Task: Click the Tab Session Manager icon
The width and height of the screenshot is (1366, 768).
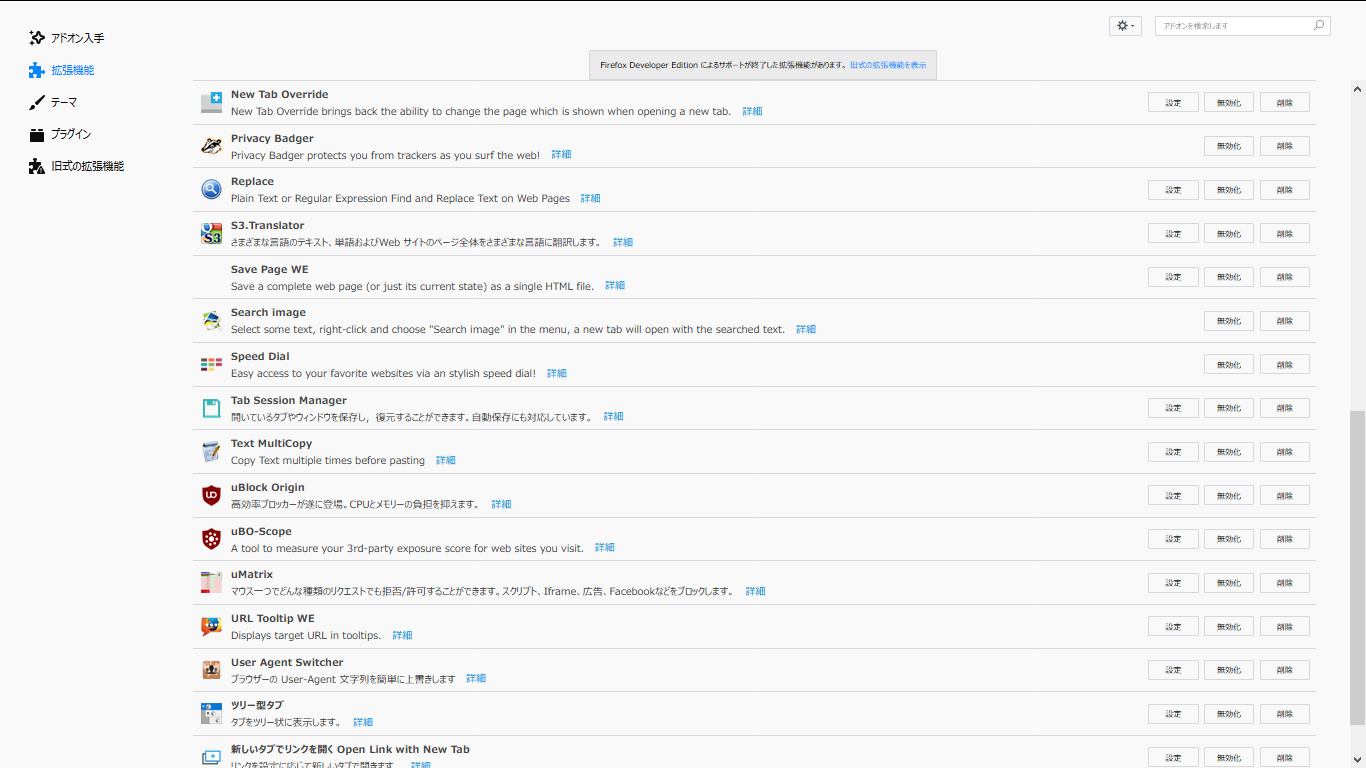Action: point(211,408)
